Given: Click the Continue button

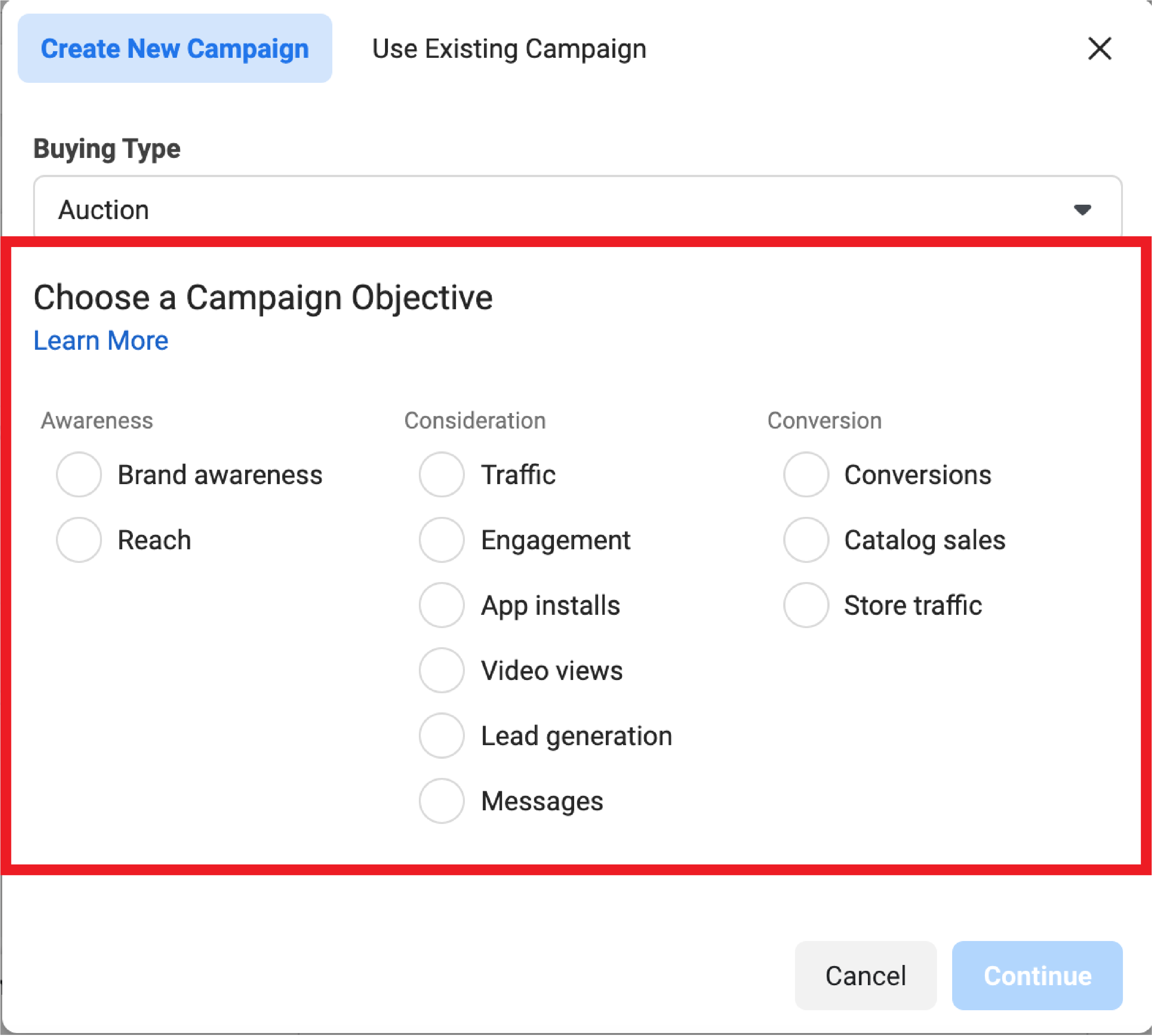Looking at the screenshot, I should (x=1037, y=976).
